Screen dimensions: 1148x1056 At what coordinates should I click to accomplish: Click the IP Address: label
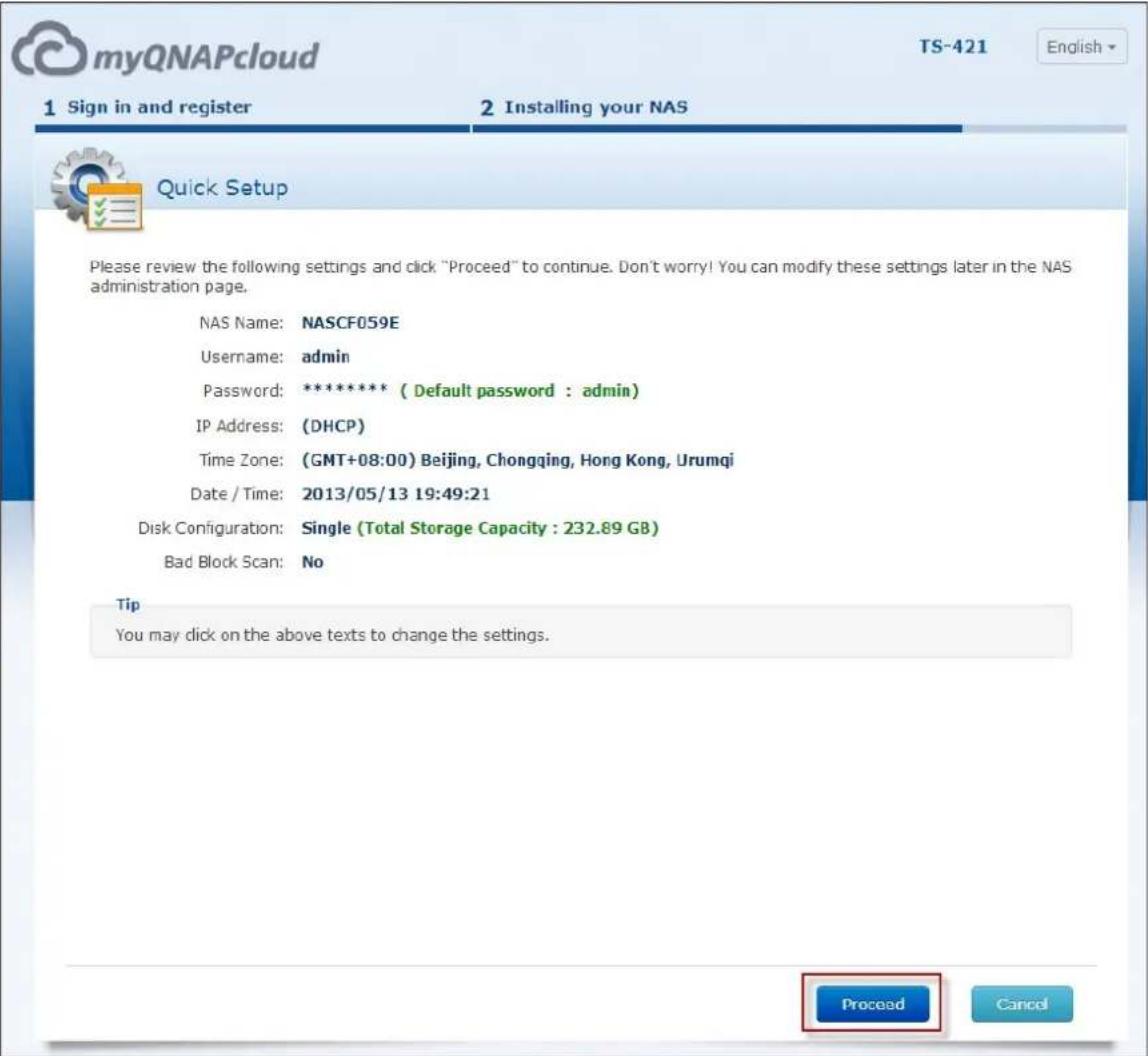(239, 426)
